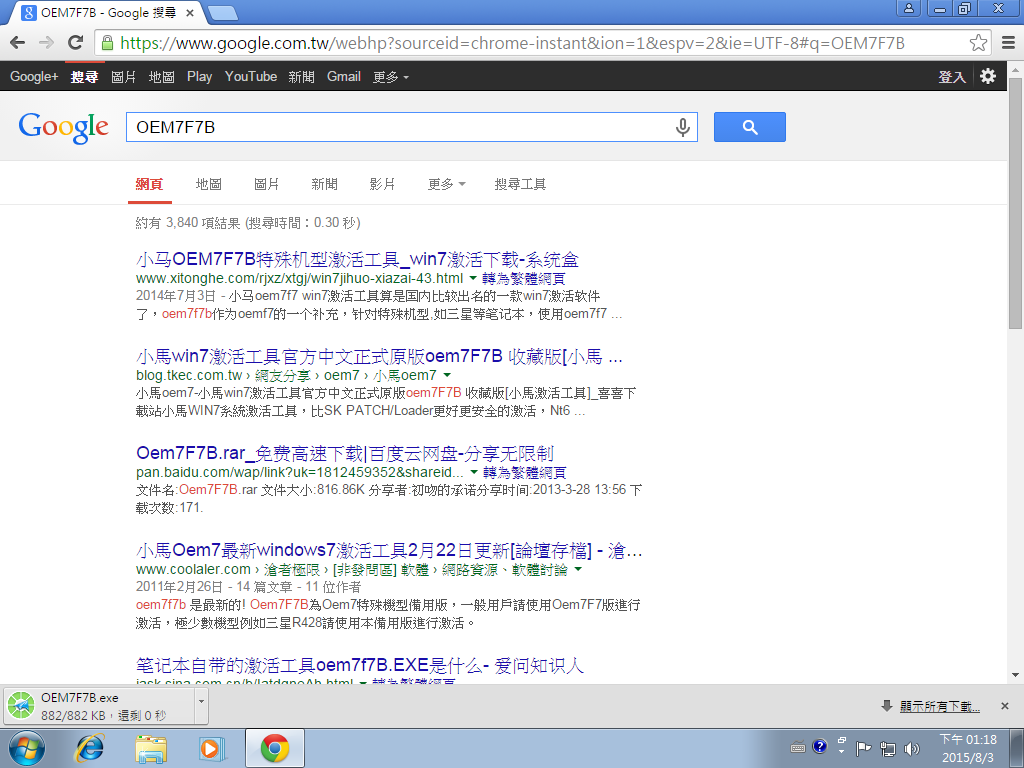1024x768 pixels.
Task: Switch to 網頁 results tab
Action: [149, 184]
